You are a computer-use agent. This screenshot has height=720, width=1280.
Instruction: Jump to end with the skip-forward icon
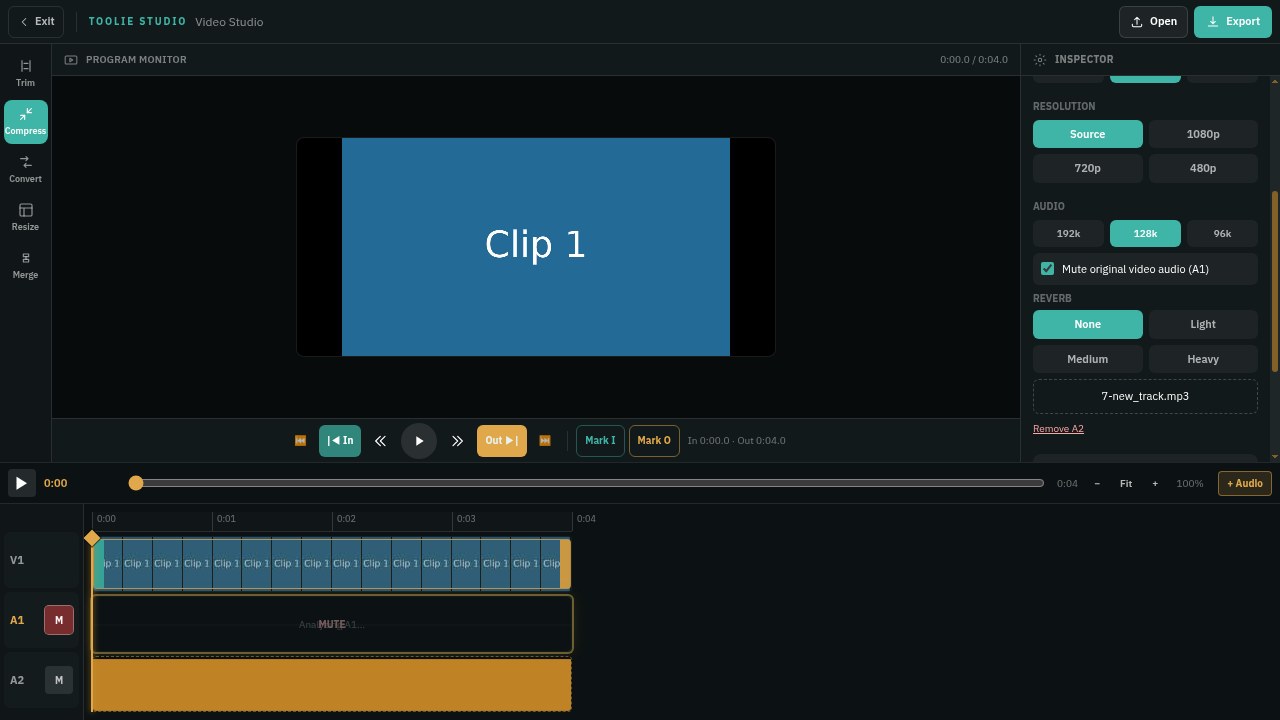(x=545, y=441)
